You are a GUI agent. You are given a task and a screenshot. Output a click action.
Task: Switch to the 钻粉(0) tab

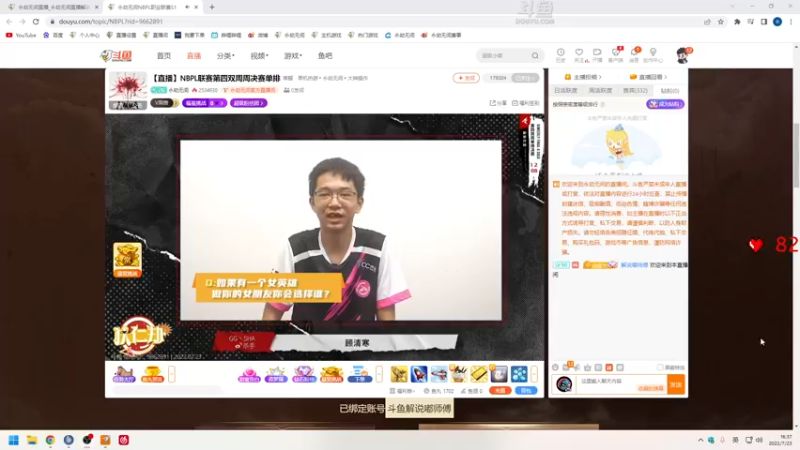tap(669, 90)
